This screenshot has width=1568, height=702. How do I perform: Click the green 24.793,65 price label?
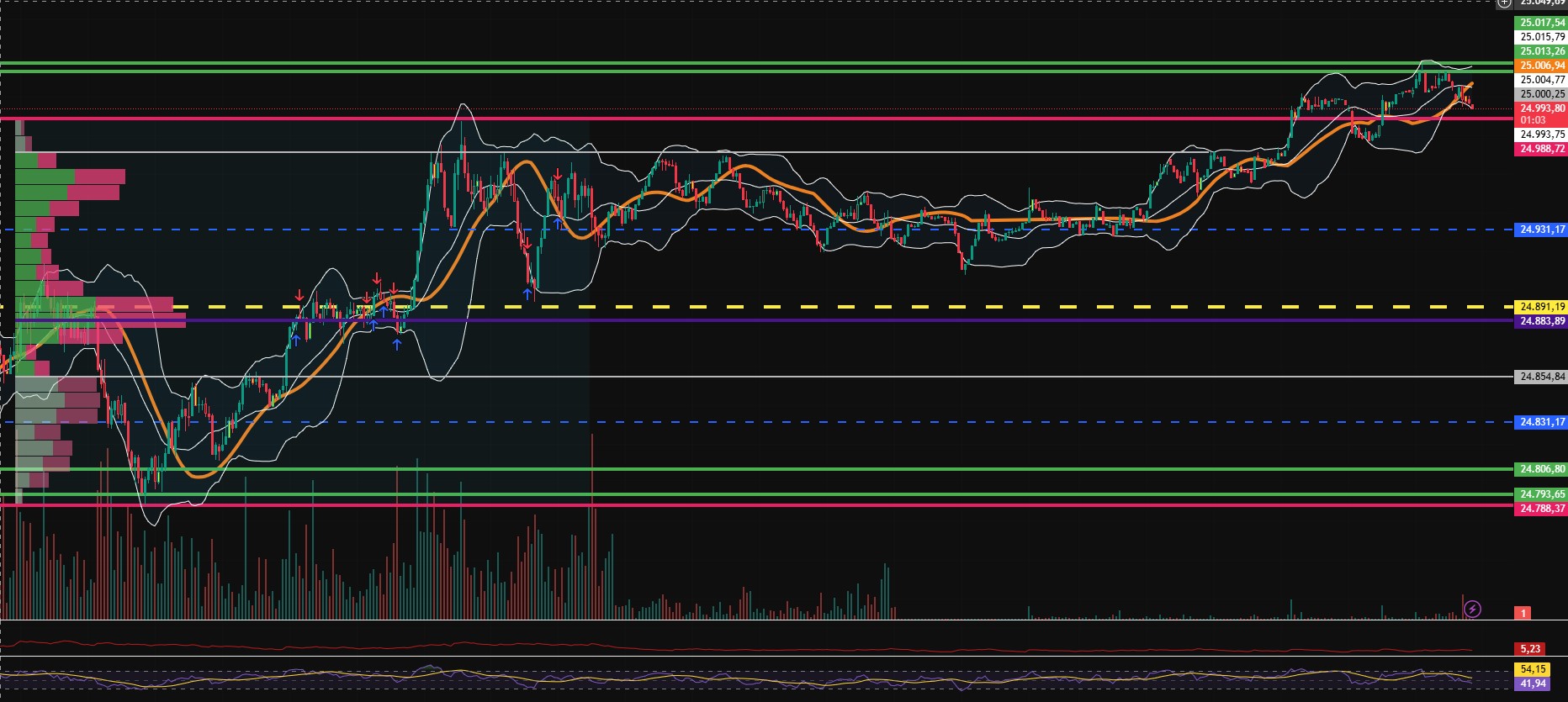point(1541,494)
